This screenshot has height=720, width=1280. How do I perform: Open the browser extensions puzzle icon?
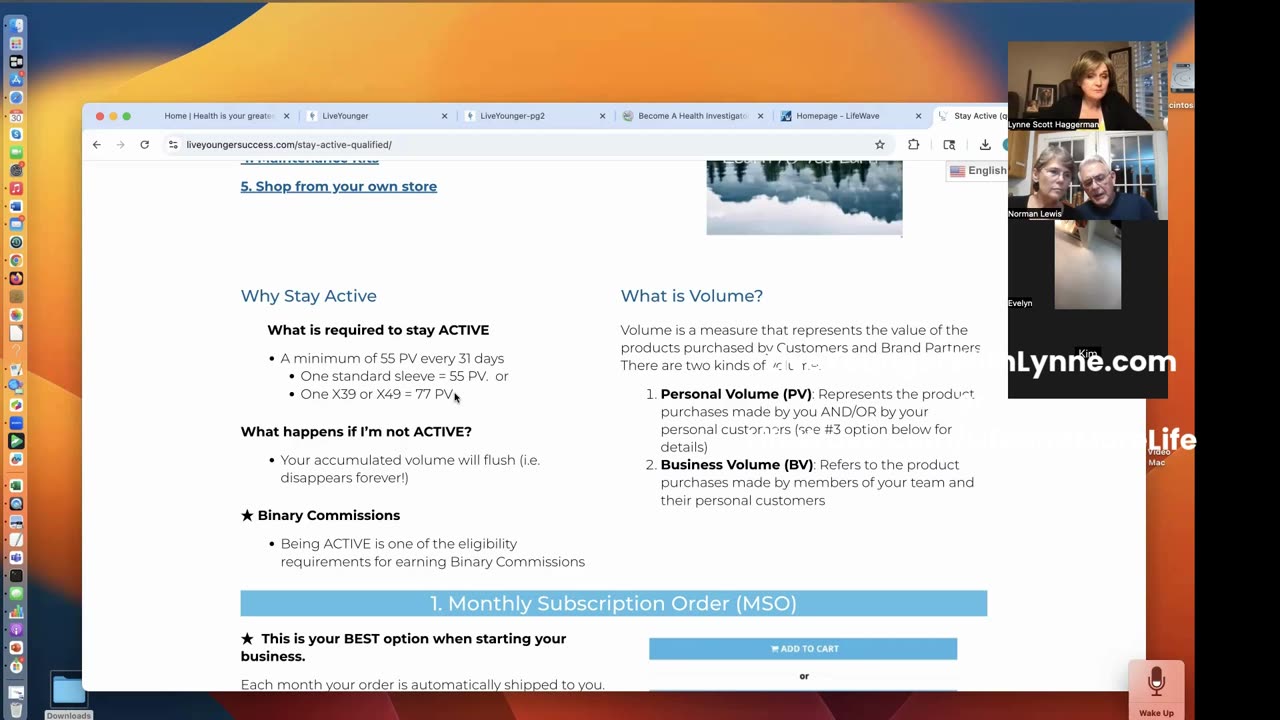coord(914,145)
